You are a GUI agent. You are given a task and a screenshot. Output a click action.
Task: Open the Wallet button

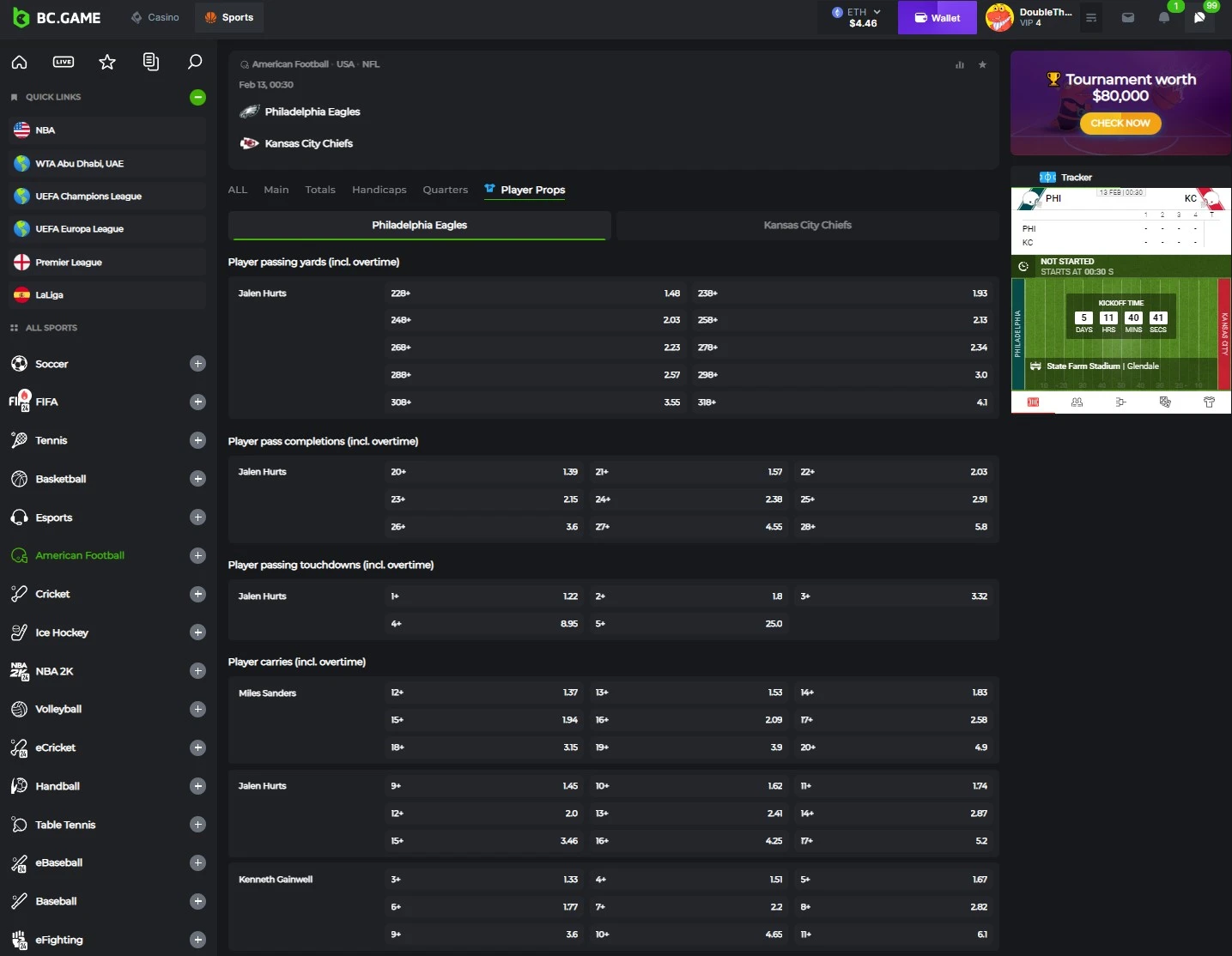point(937,17)
